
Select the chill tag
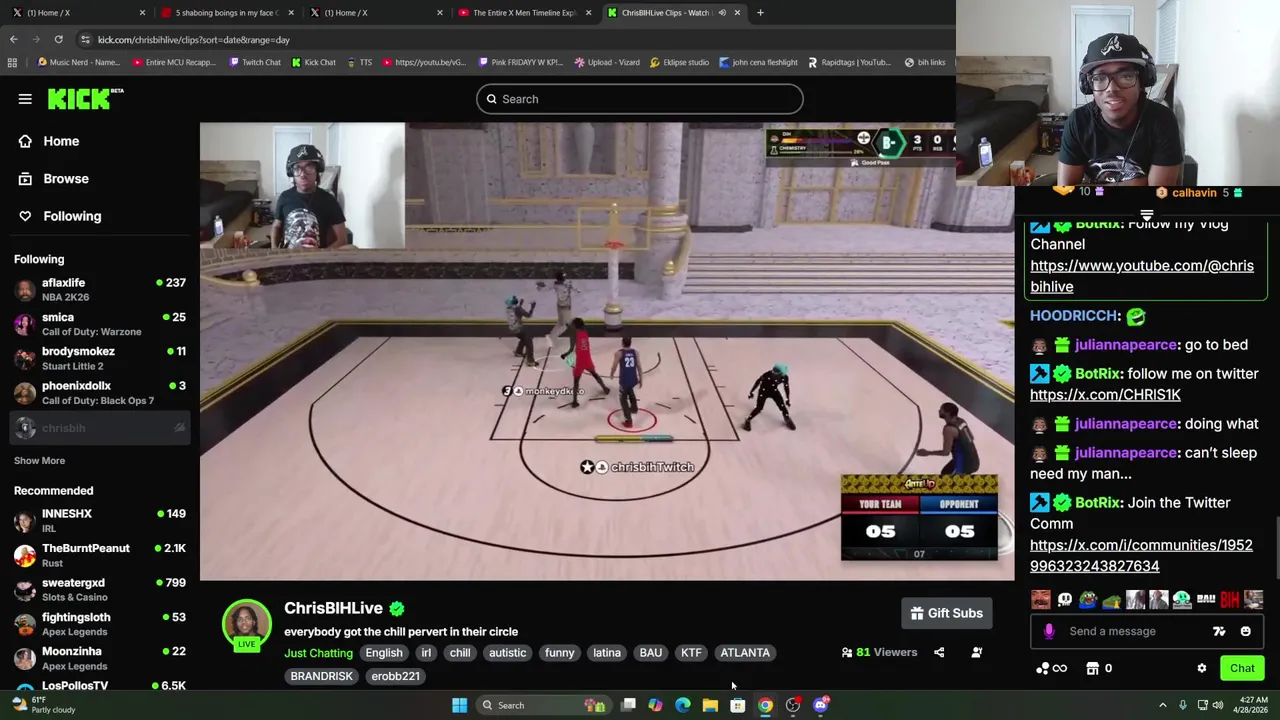point(460,653)
